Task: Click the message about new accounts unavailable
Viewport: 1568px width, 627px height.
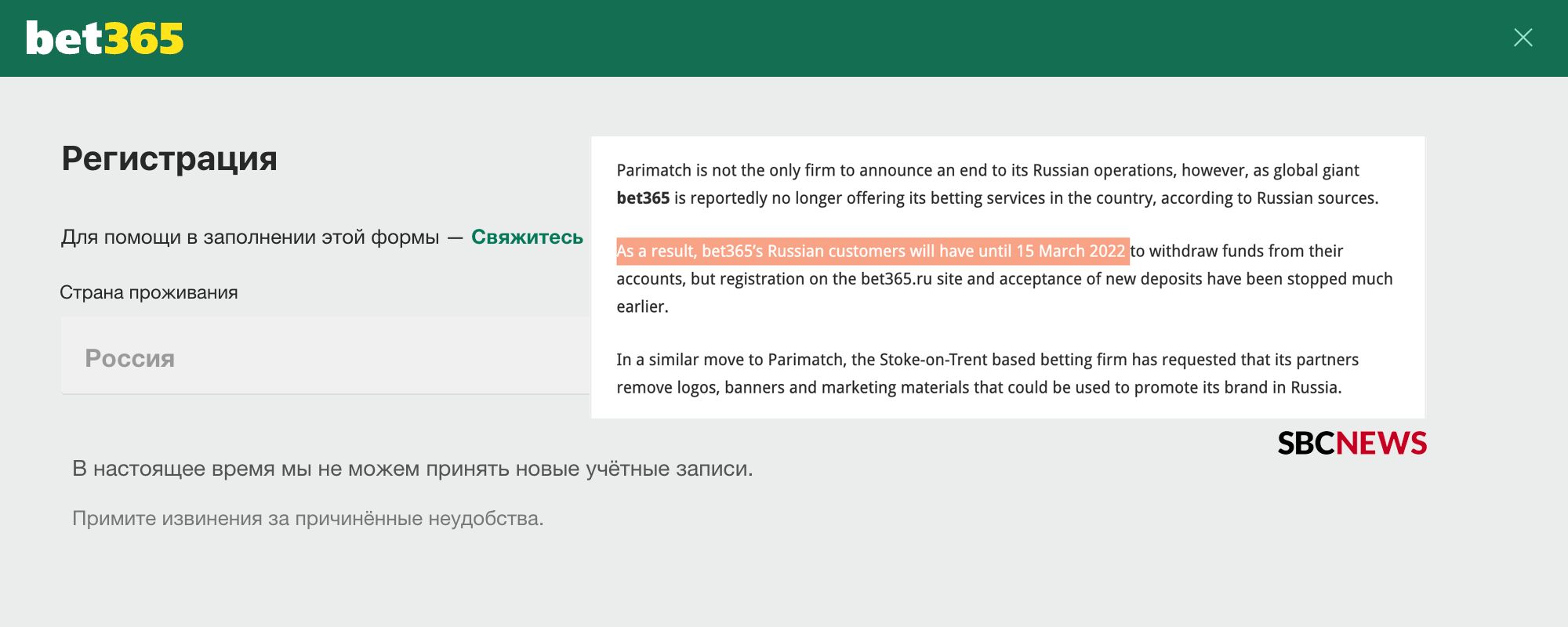Action: tap(412, 469)
